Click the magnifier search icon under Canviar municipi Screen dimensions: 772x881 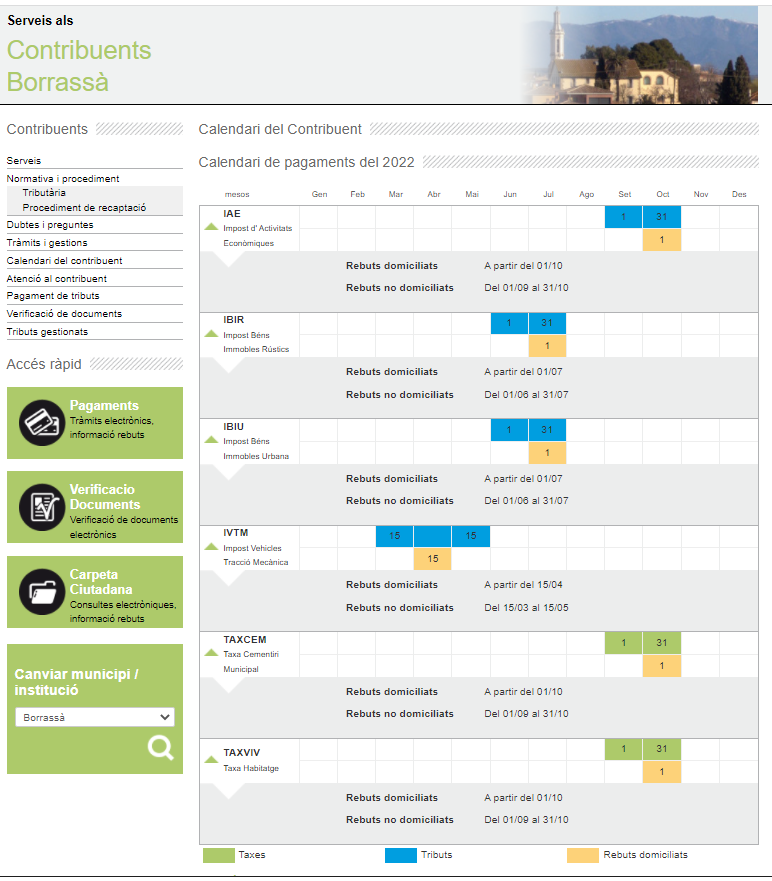coord(161,748)
